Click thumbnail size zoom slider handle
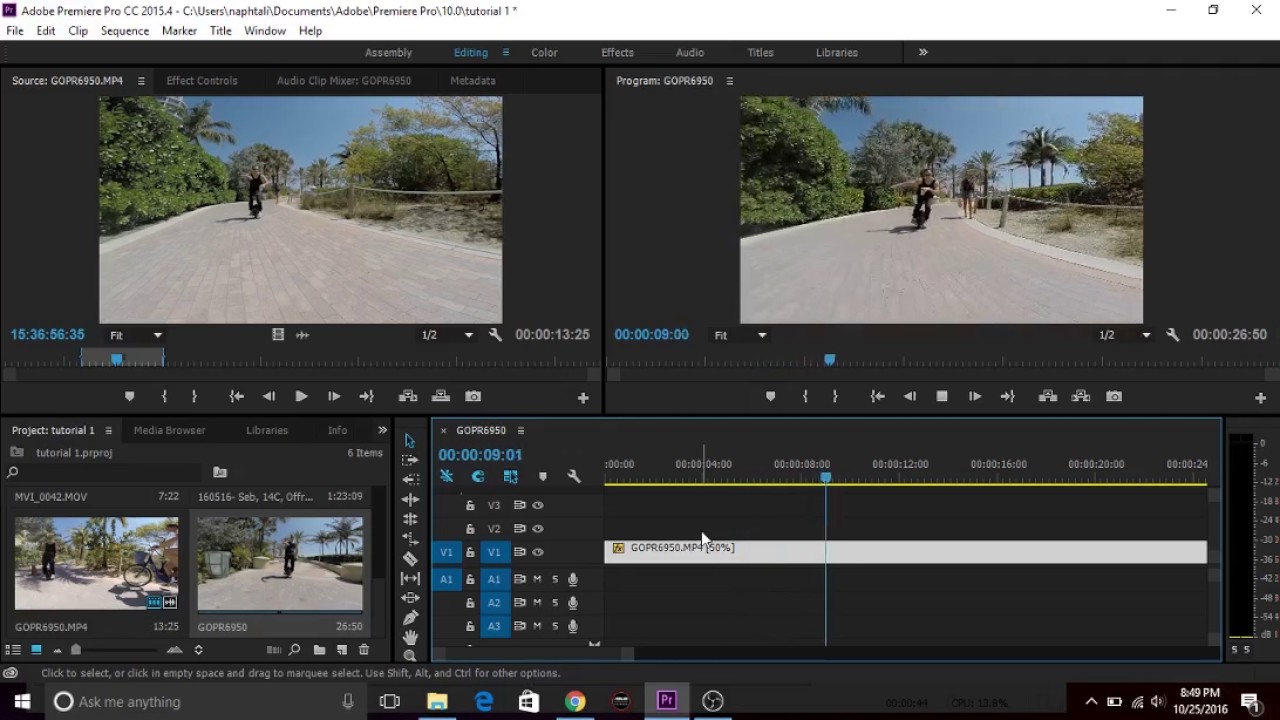 76,650
